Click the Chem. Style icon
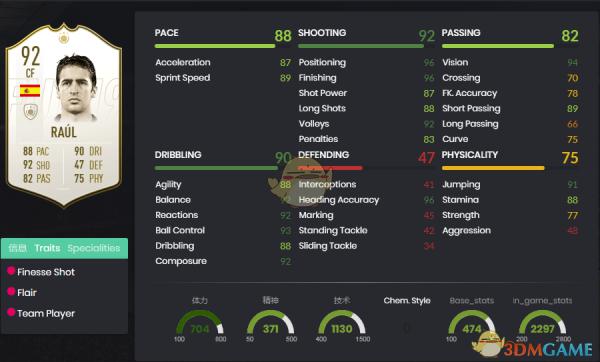600x362 pixels. click(x=407, y=328)
